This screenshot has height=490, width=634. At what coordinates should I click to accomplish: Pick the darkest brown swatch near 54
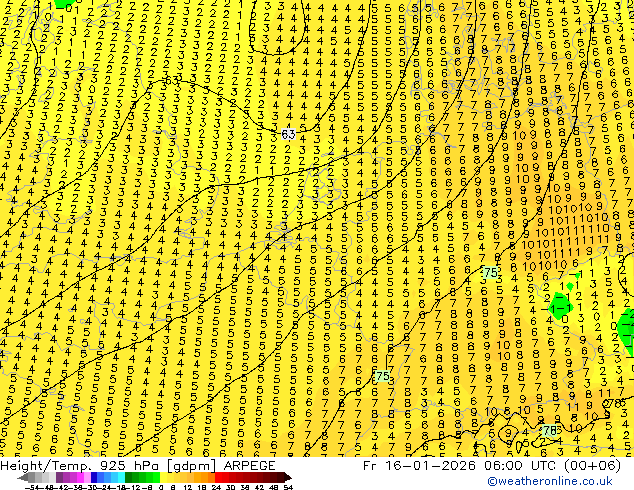point(281,477)
